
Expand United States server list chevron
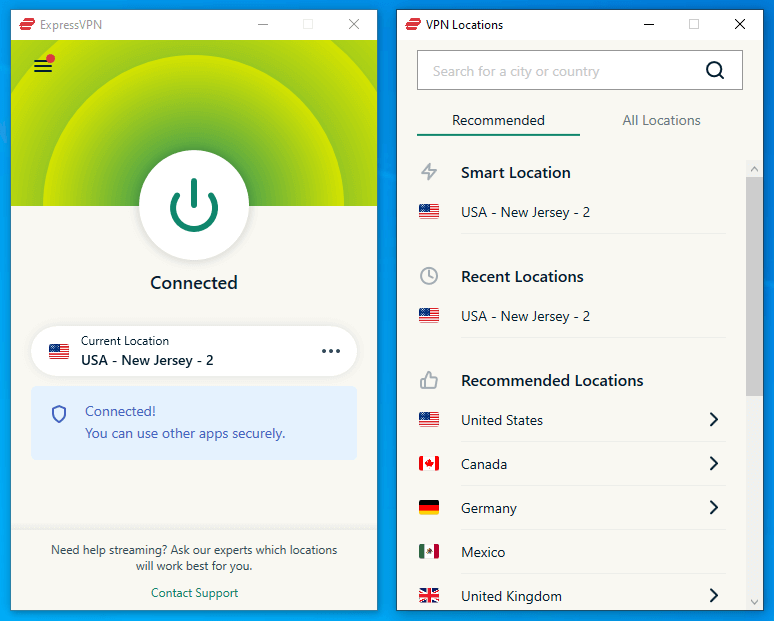coord(713,420)
